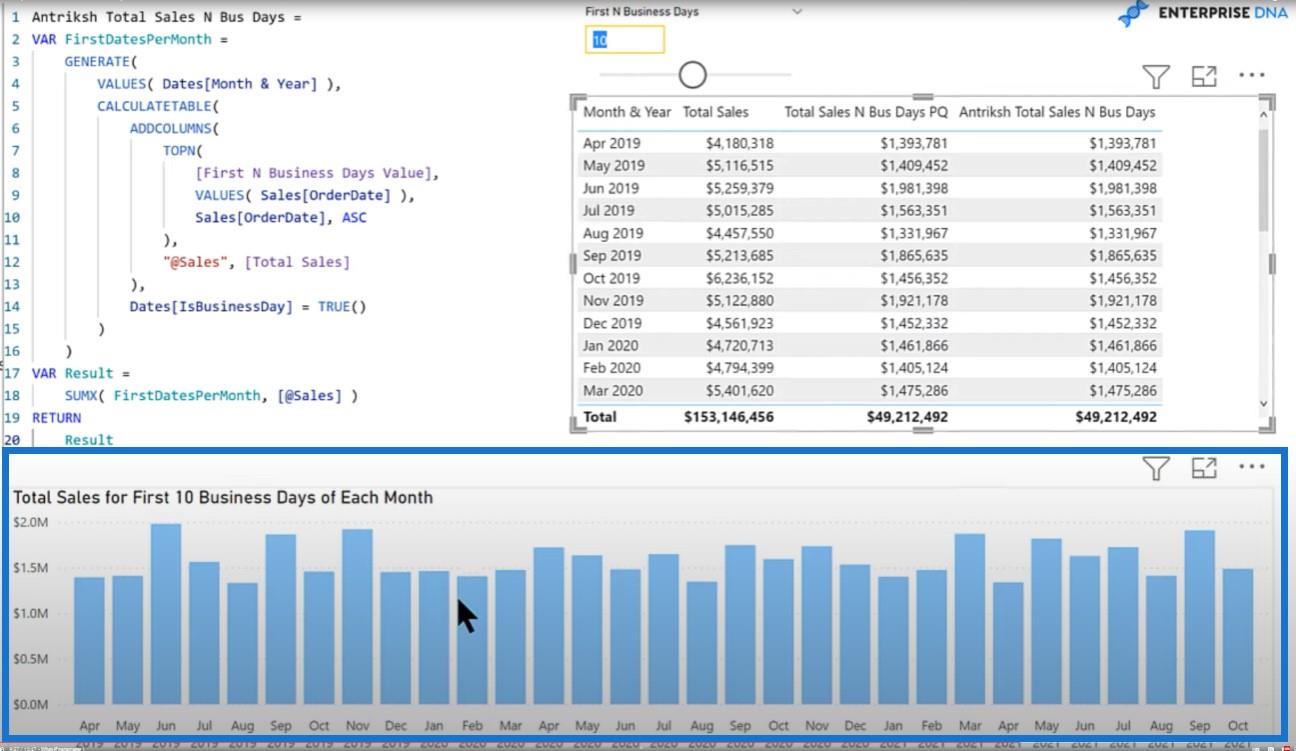Open more options menu for the bar chart
The width and height of the screenshot is (1296, 751).
pos(1252,466)
